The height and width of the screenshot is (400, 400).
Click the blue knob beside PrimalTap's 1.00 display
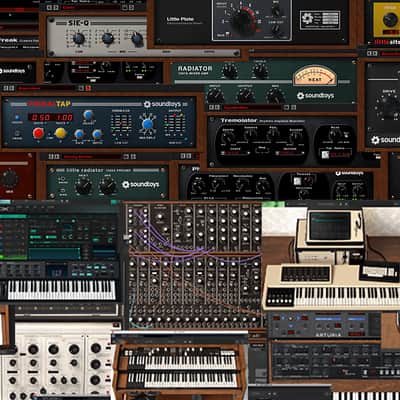coord(88,115)
